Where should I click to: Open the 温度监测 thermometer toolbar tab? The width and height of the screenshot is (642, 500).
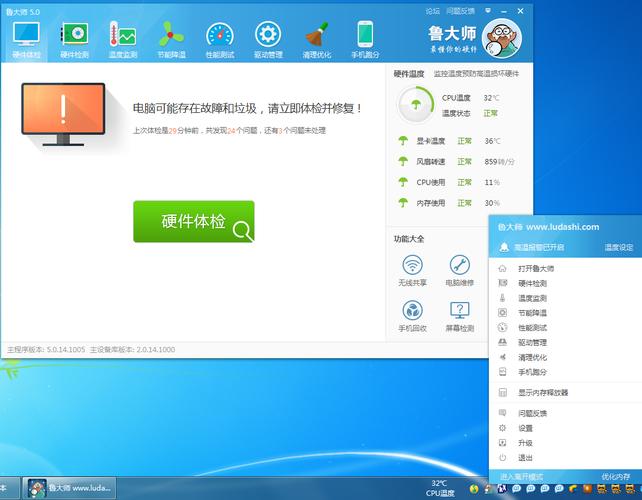point(123,40)
